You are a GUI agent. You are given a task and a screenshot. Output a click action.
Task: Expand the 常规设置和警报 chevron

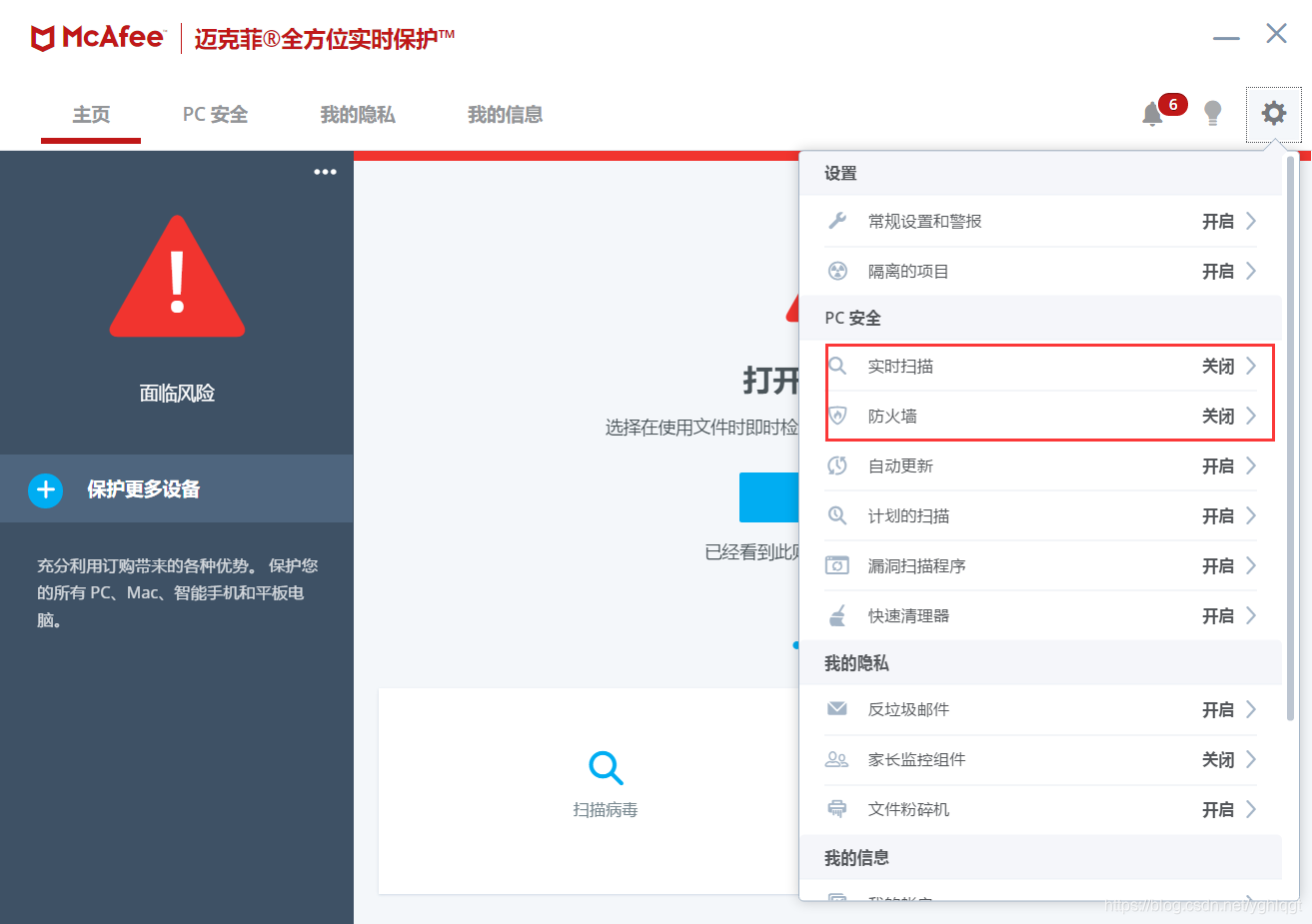point(1251,221)
